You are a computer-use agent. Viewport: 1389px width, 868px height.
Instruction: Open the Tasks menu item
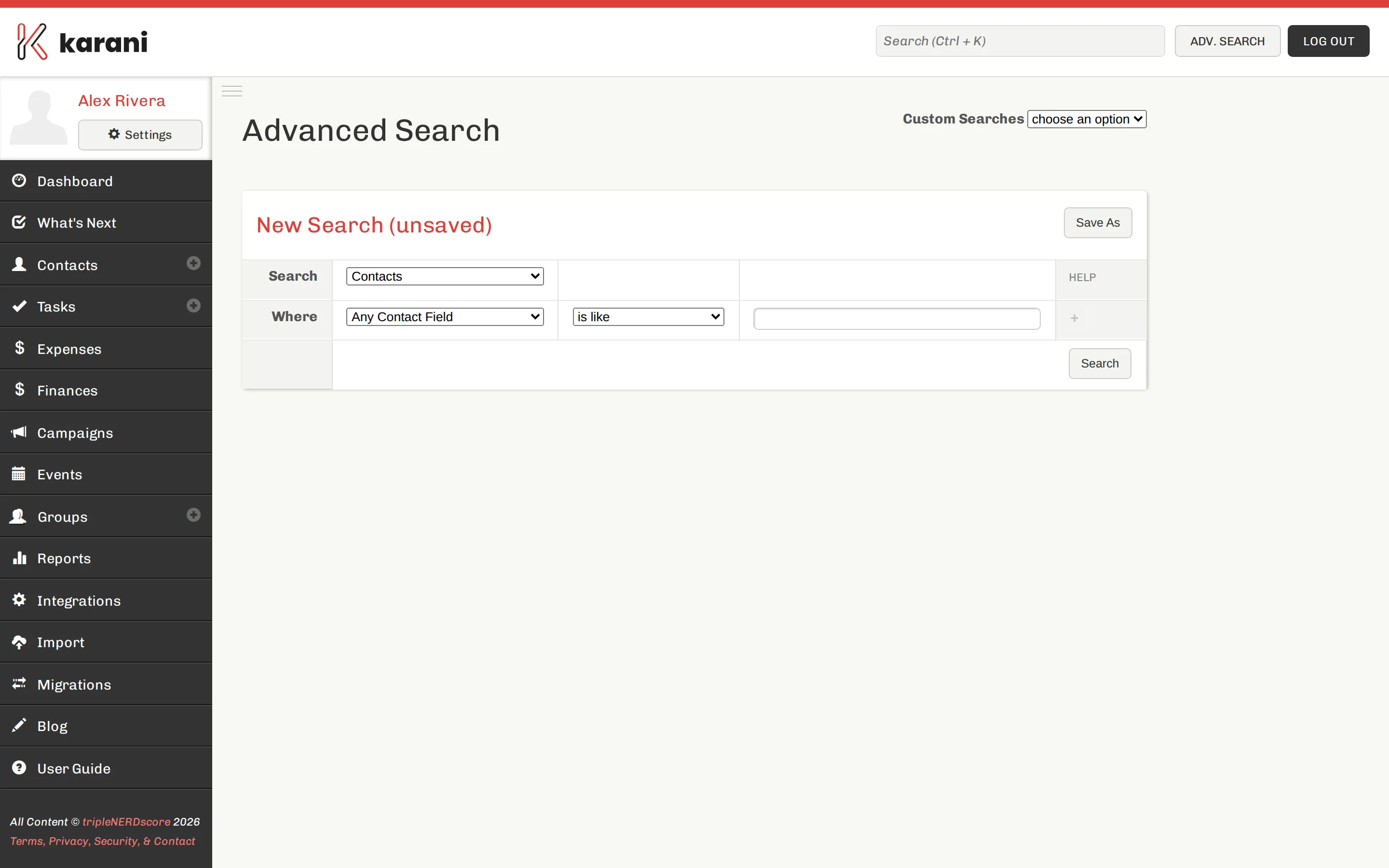[x=106, y=307]
